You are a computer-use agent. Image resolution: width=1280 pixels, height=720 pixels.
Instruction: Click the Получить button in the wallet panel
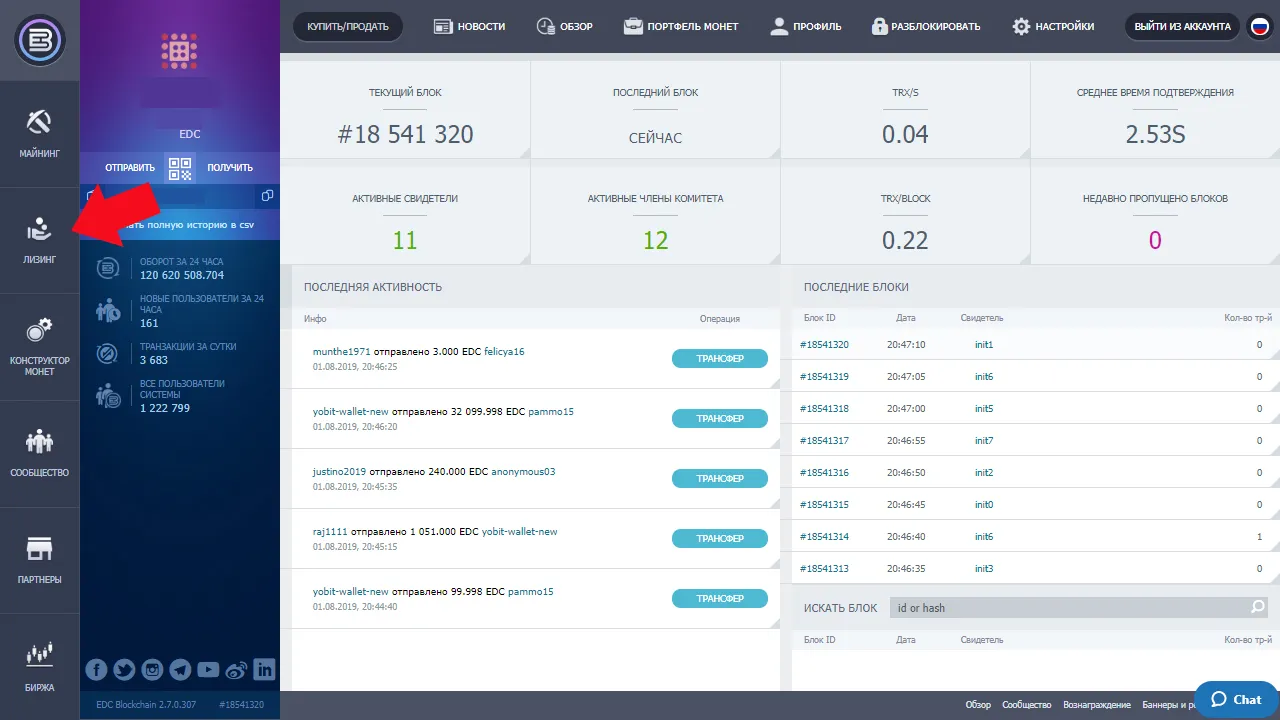(230, 168)
